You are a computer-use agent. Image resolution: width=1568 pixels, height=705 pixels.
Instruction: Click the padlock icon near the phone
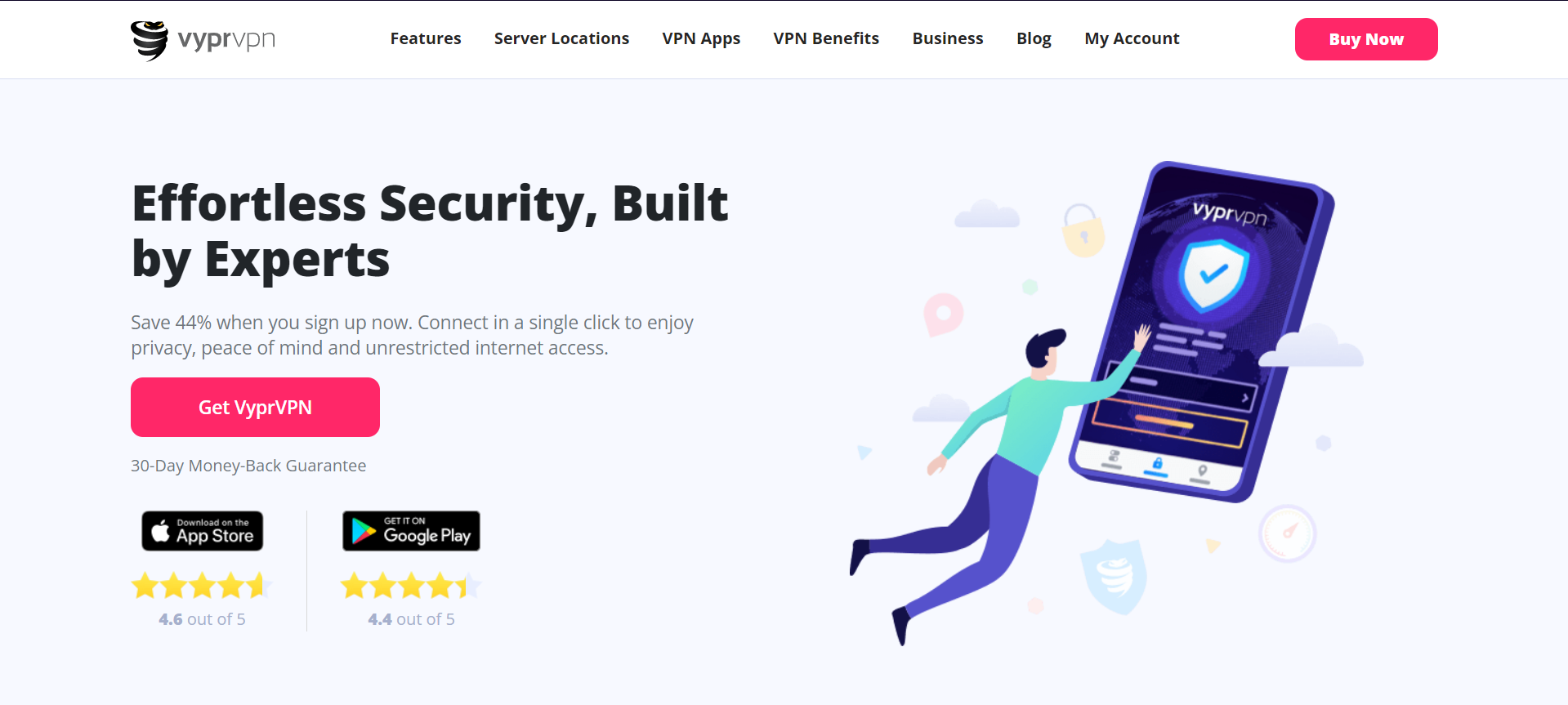[x=1083, y=230]
